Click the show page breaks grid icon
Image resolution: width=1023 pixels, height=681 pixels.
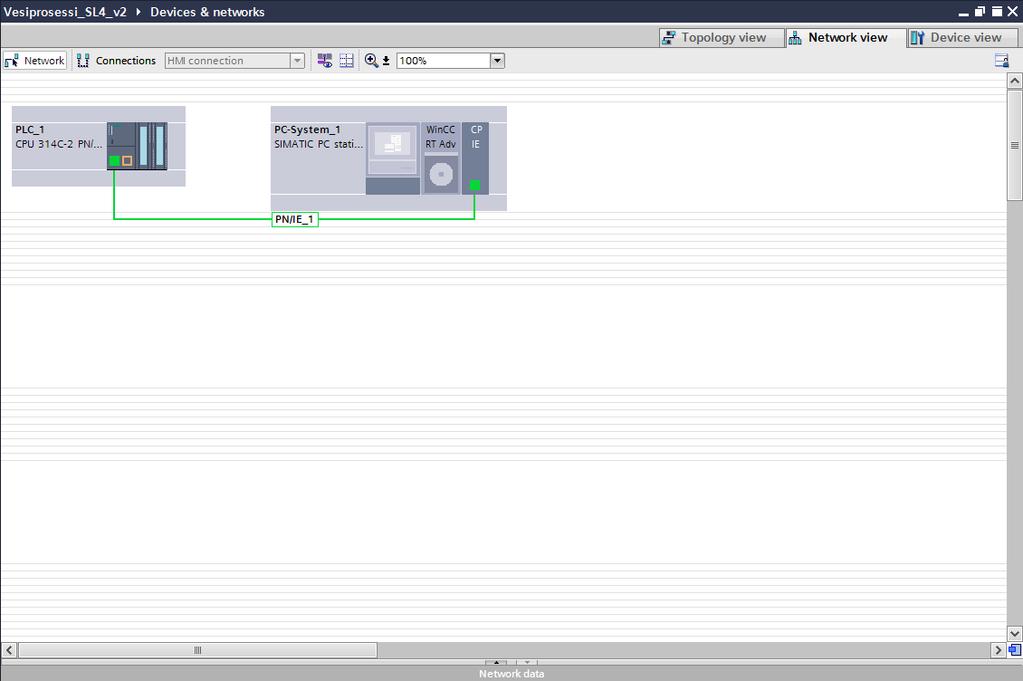pyautogui.click(x=346, y=61)
